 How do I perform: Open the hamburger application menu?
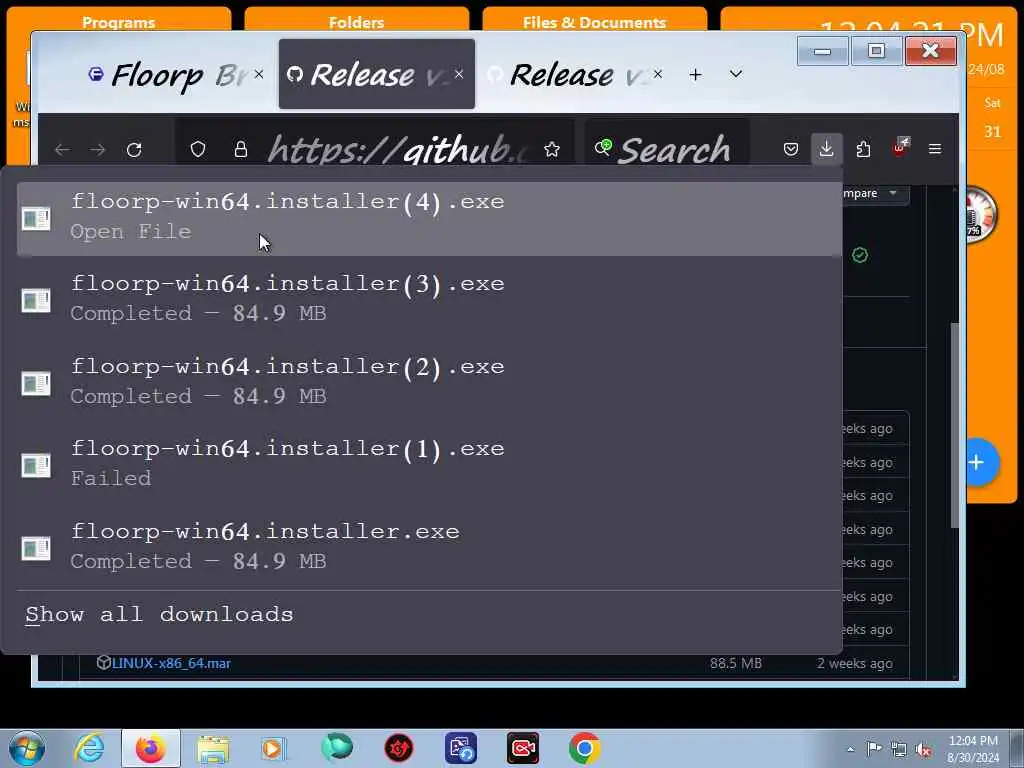pyautogui.click(x=935, y=150)
